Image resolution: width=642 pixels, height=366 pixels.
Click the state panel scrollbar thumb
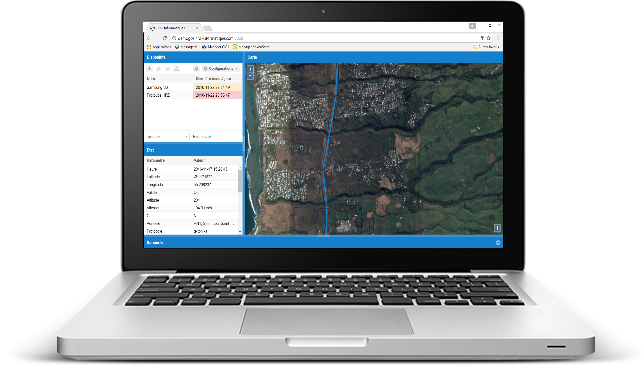[240, 181]
